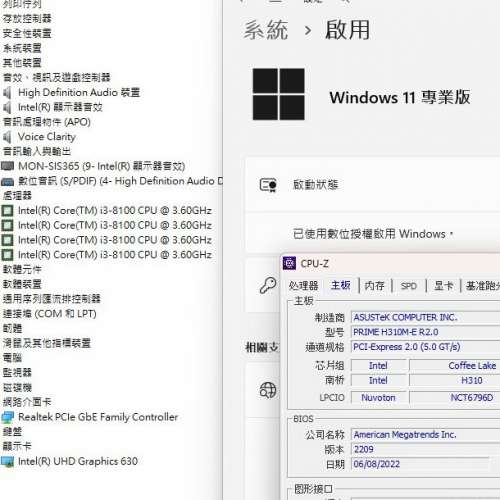The height and width of the screenshot is (500, 500).
Task: Click the ASUSTeK COMPUTER INC. manufacturer field
Action: (426, 317)
